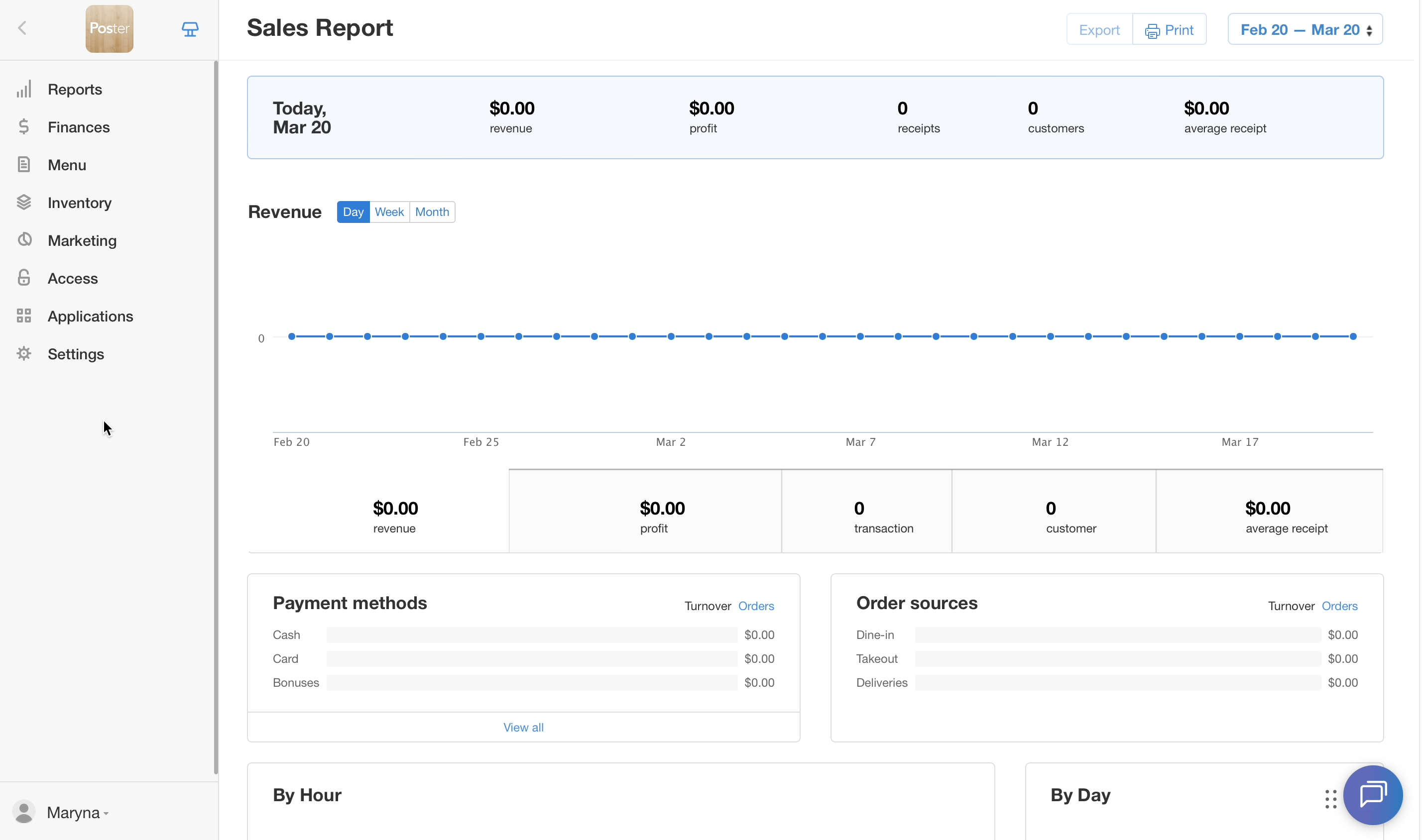Open the live chat support bubble
The height and width of the screenshot is (840, 1422).
[x=1372, y=795]
